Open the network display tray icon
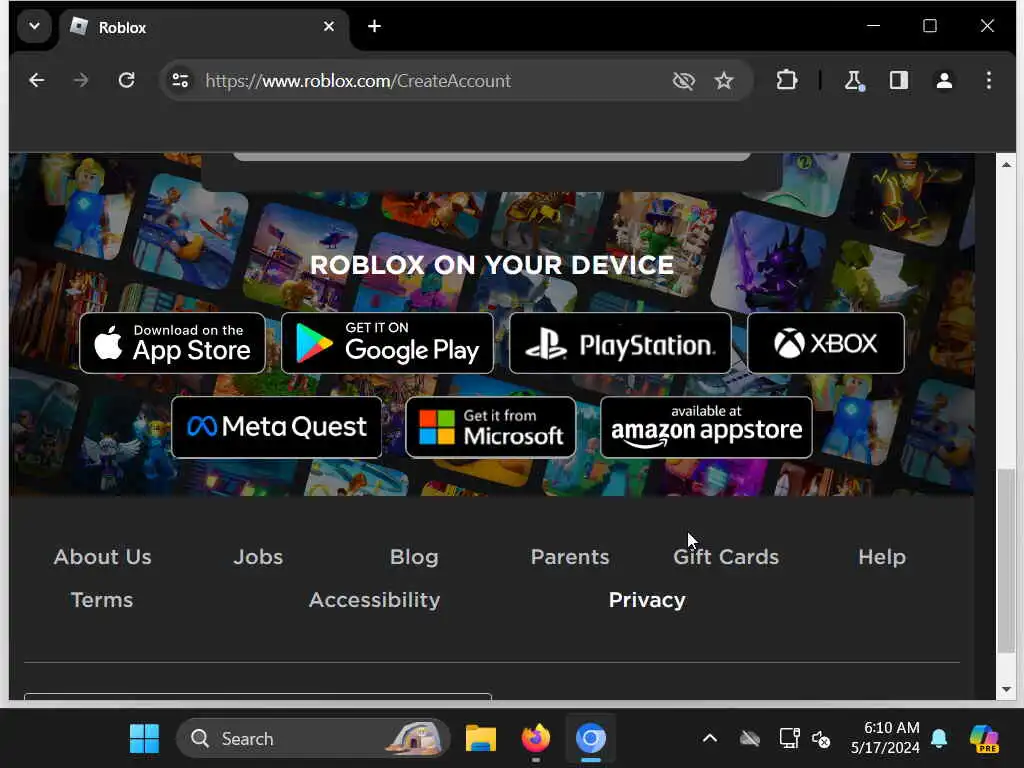The image size is (1024, 768). click(790, 739)
